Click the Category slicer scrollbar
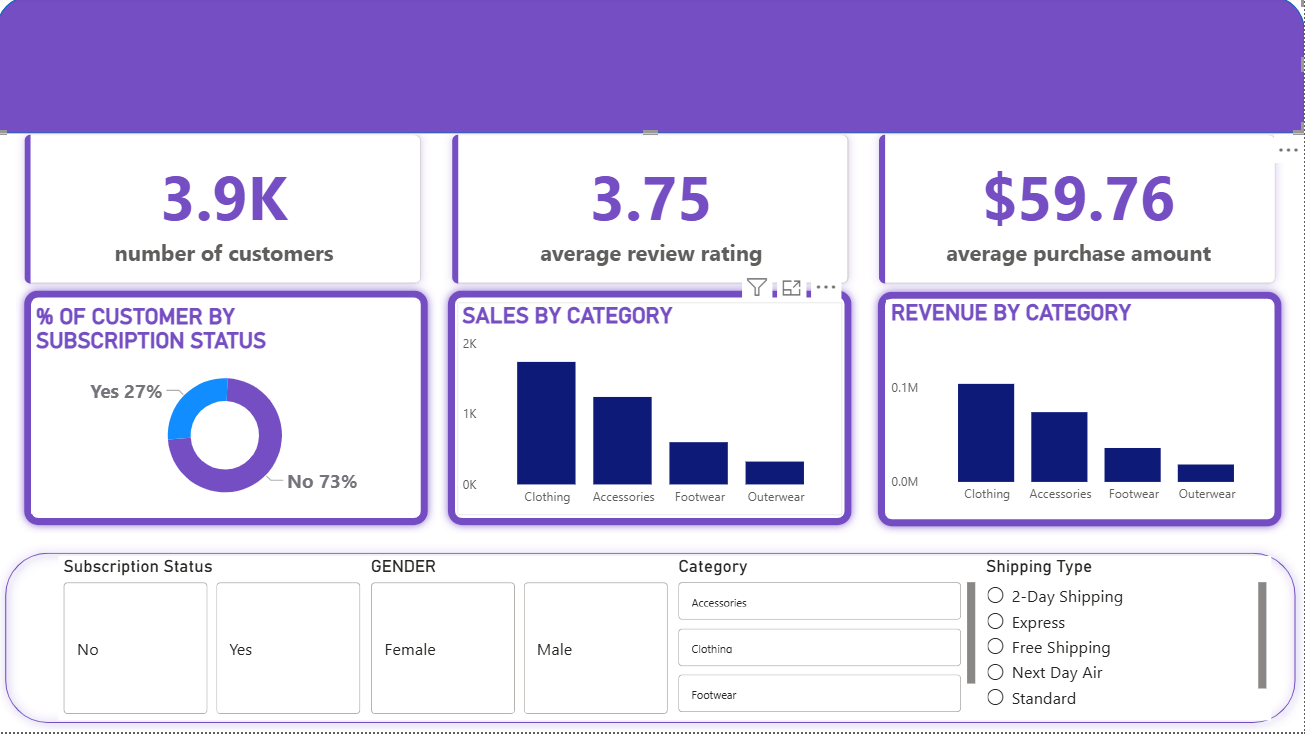The width and height of the screenshot is (1305, 735). click(x=971, y=632)
